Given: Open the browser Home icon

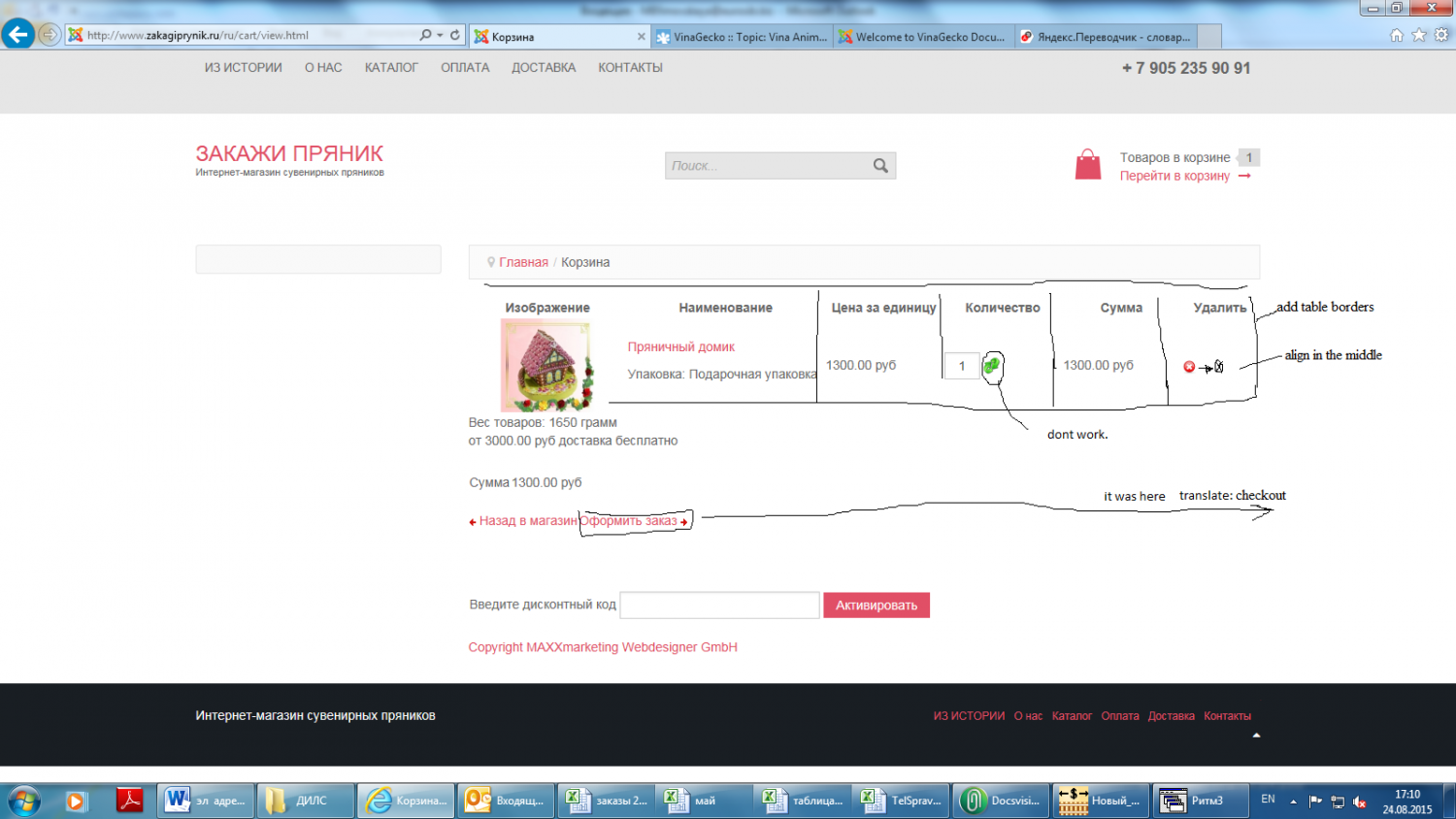Looking at the screenshot, I should click(x=1397, y=35).
